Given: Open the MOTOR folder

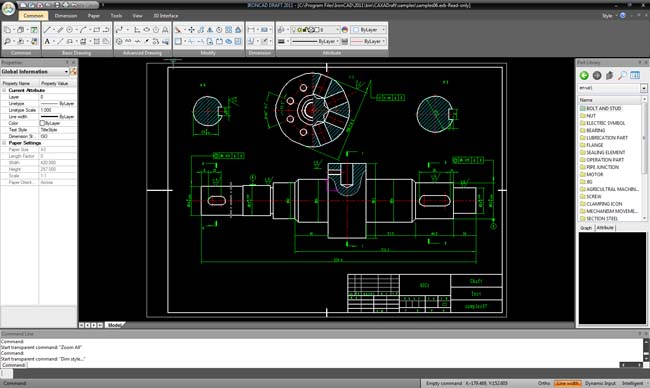Looking at the screenshot, I should (594, 175).
